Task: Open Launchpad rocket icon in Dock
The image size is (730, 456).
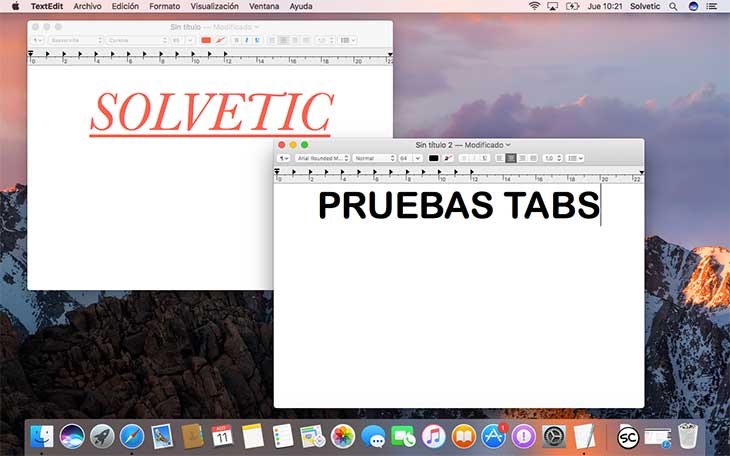Action: [x=102, y=436]
